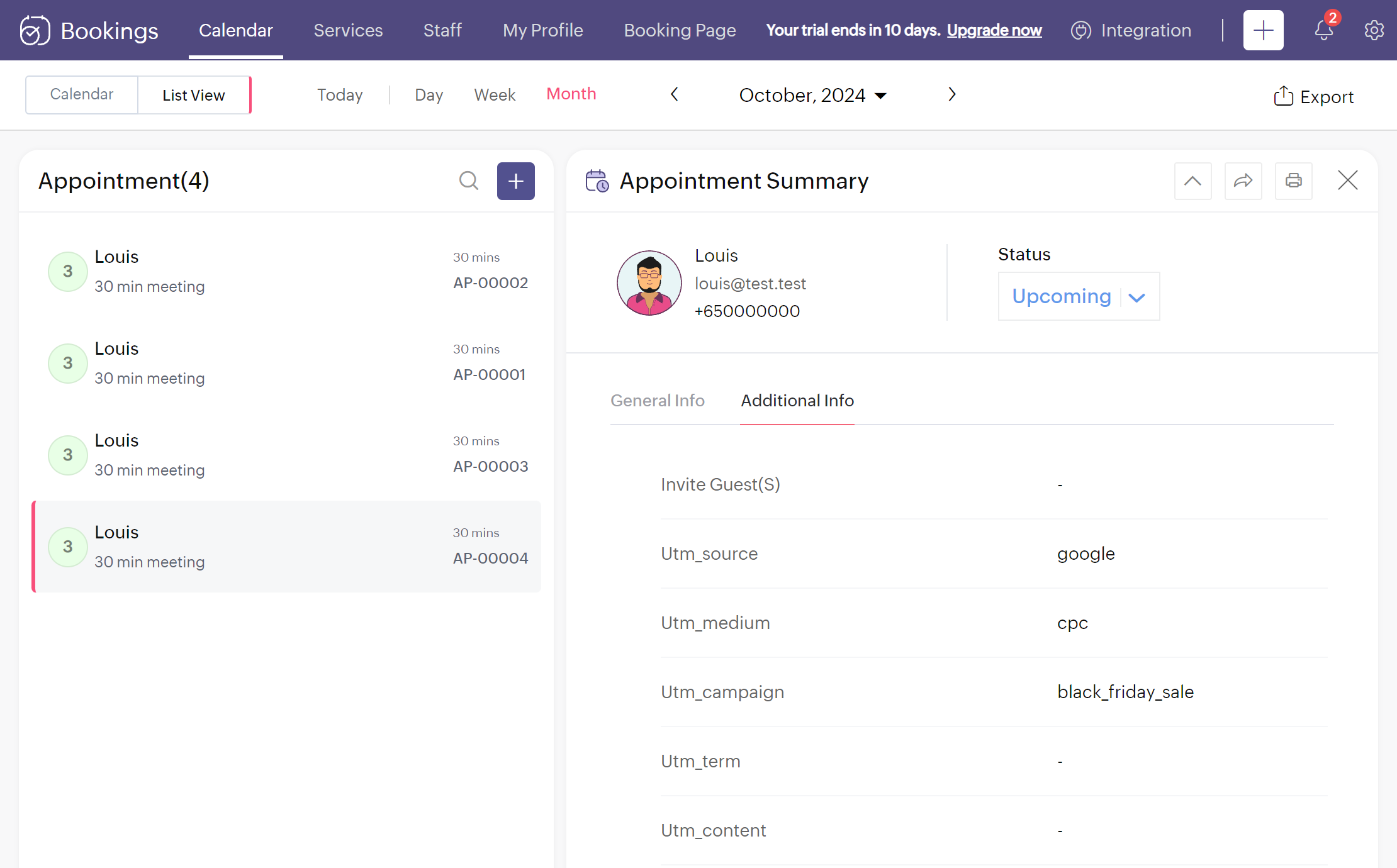Go to previous month arrow
This screenshot has width=1397, height=868.
click(674, 94)
